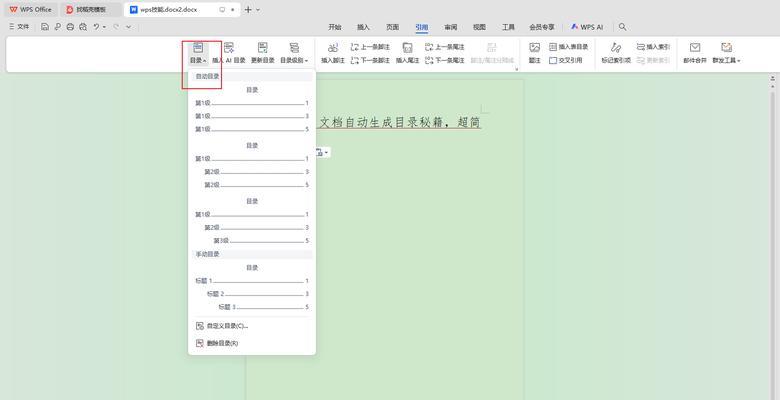Switch to the 找稻壳模板 tab
780x400 pixels.
[92, 9]
